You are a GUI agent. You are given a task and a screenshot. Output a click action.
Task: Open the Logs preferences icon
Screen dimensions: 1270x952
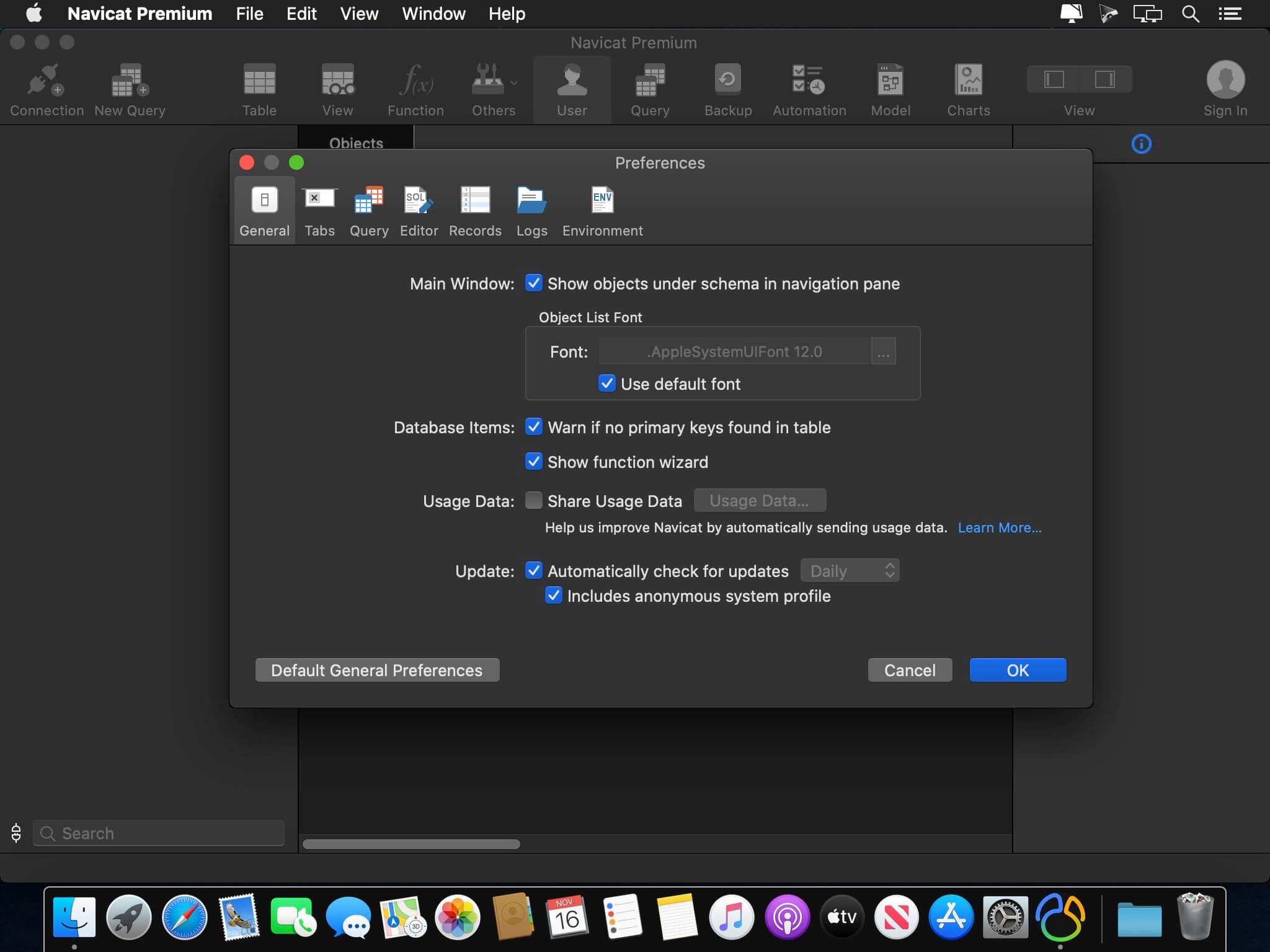[531, 201]
